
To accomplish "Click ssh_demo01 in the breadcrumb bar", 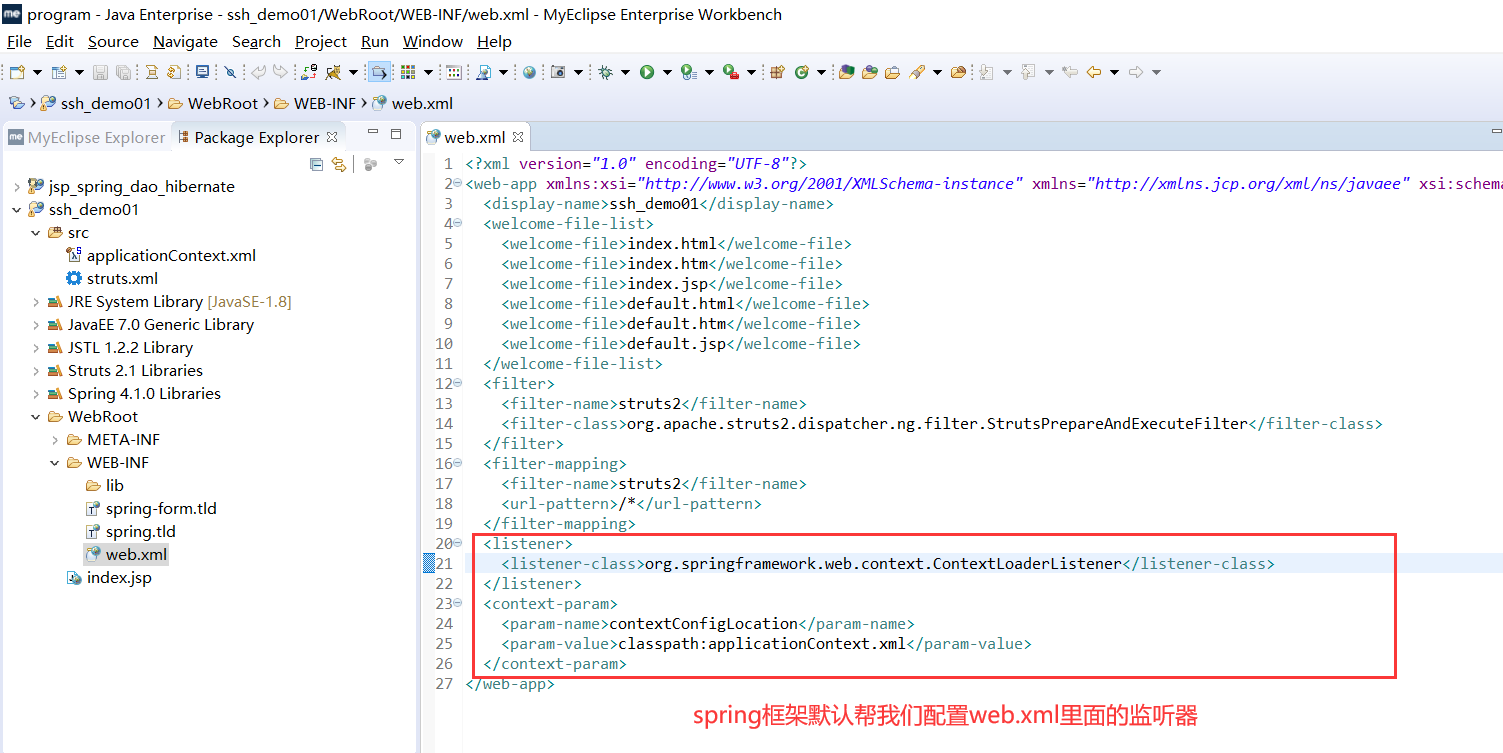I will click(104, 102).
